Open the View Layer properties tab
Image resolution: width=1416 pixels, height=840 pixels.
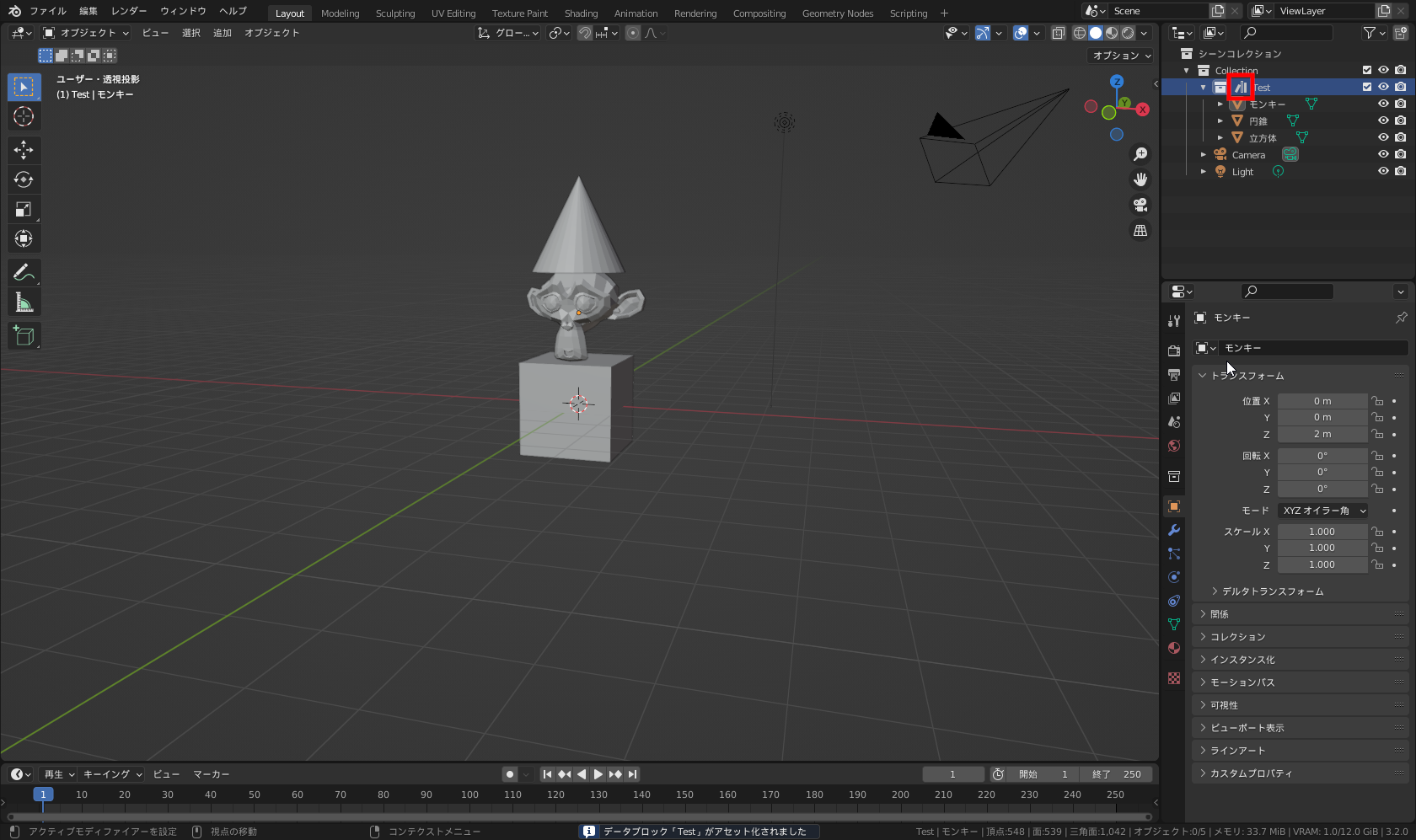coord(1174,398)
